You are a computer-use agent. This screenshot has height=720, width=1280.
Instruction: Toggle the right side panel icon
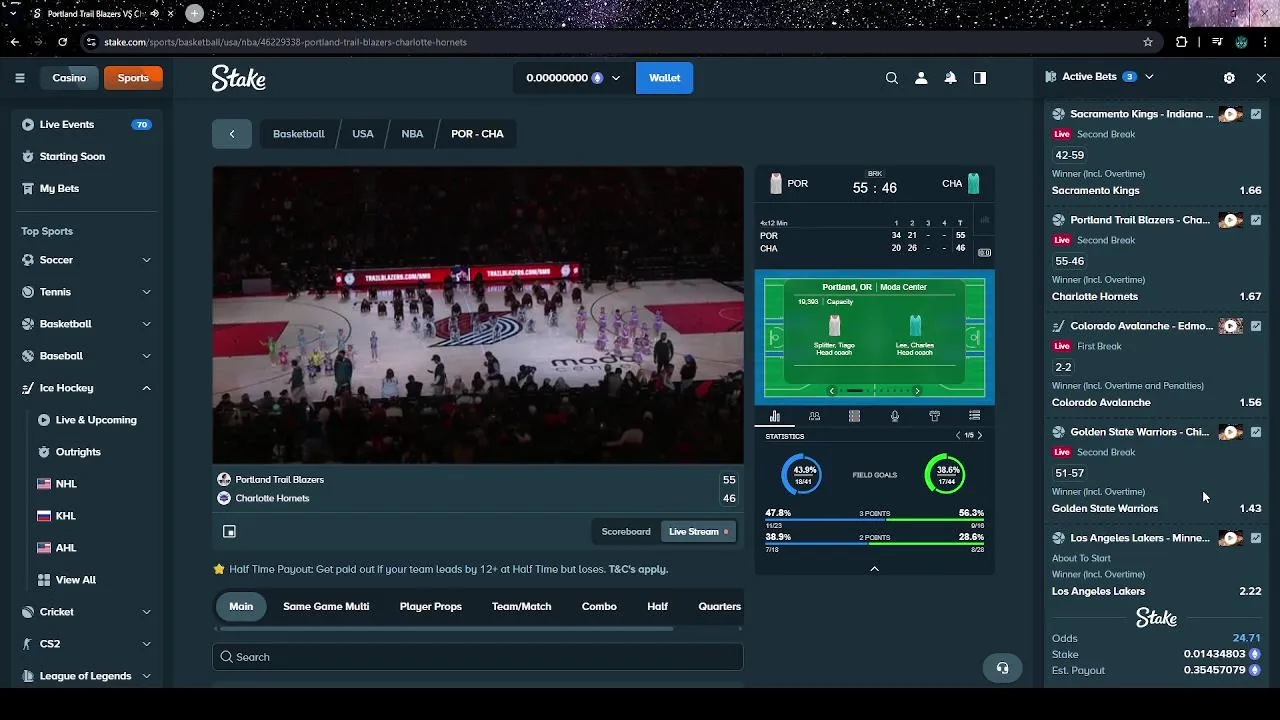coord(980,78)
